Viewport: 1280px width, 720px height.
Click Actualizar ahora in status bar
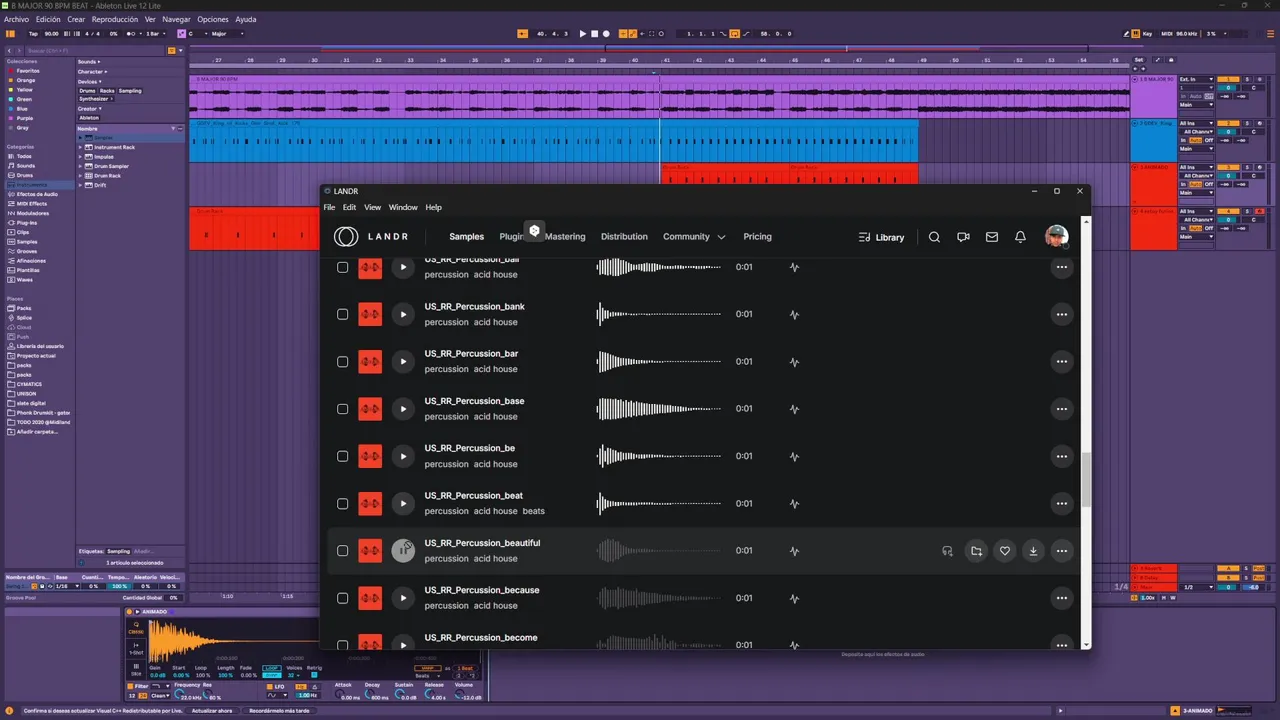click(210, 711)
